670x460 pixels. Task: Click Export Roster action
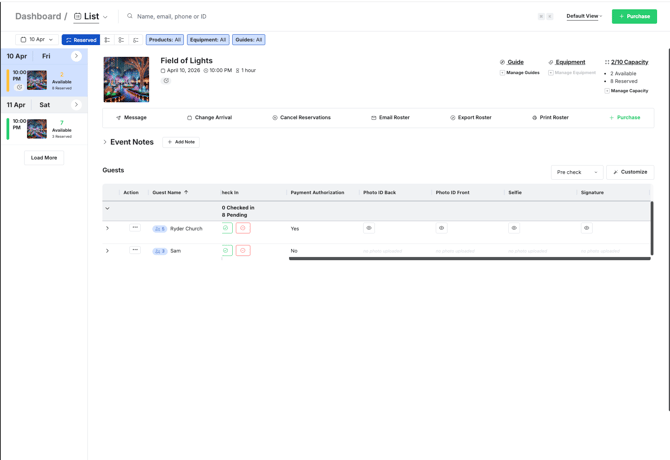tap(470, 117)
